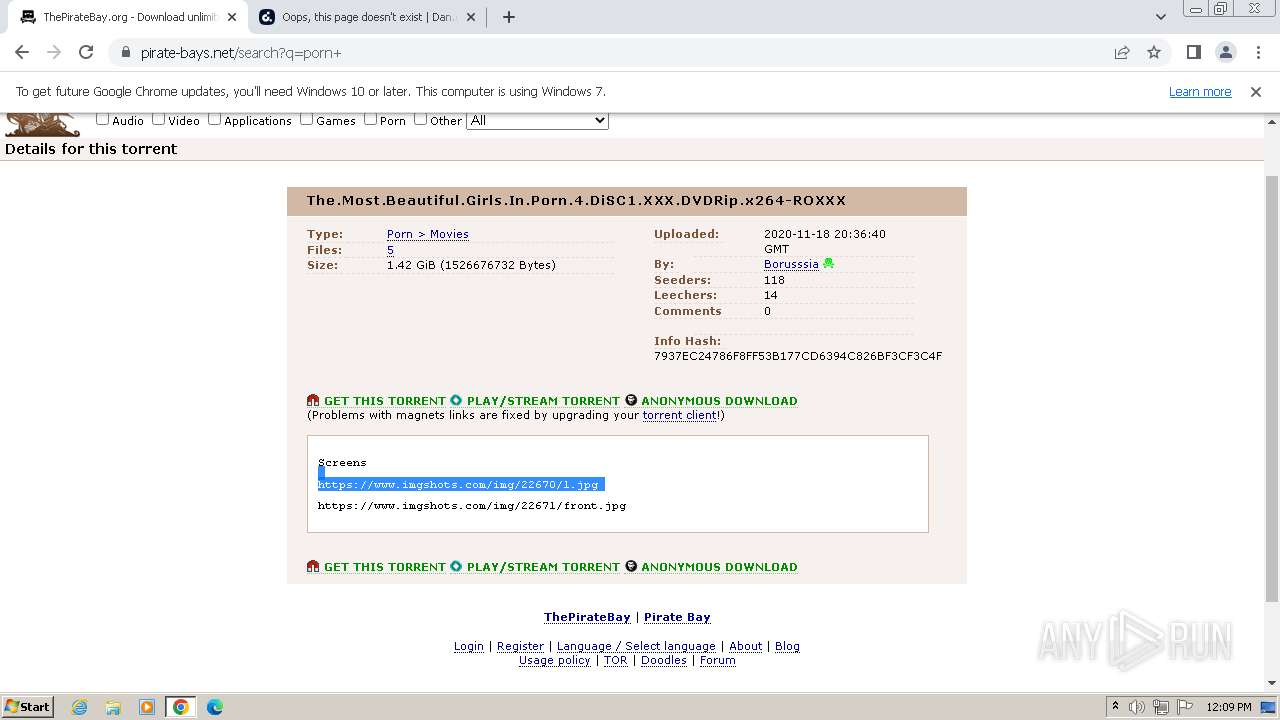1280x720 pixels.
Task: Open uploader Borusssia's profile
Action: pyautogui.click(x=791, y=264)
